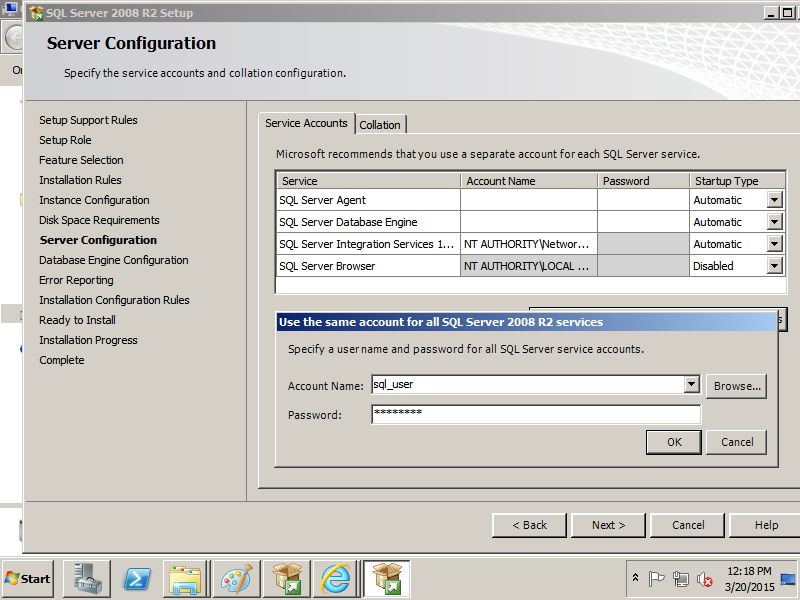This screenshot has height=600, width=800.
Task: Open setup Help
Action: click(x=765, y=525)
